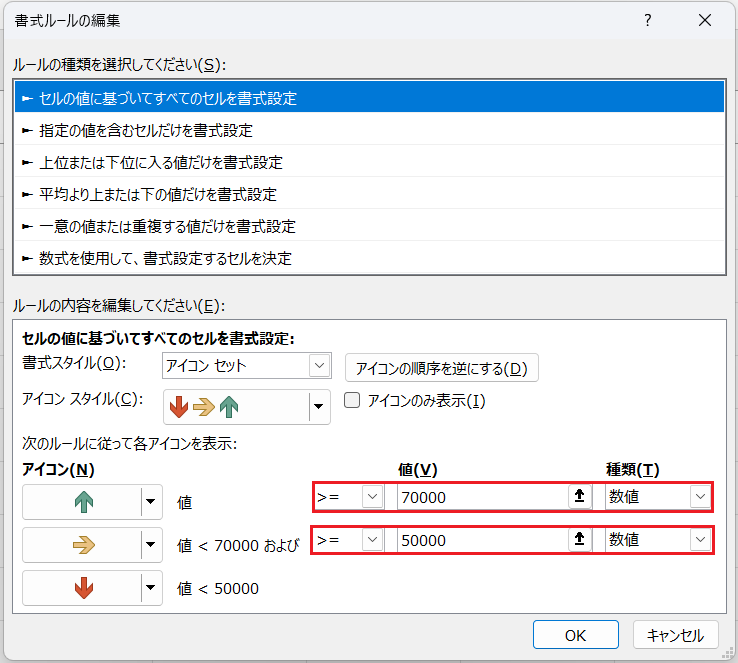The height and width of the screenshot is (663, 738).
Task: Click the OK button
Action: coord(576,635)
